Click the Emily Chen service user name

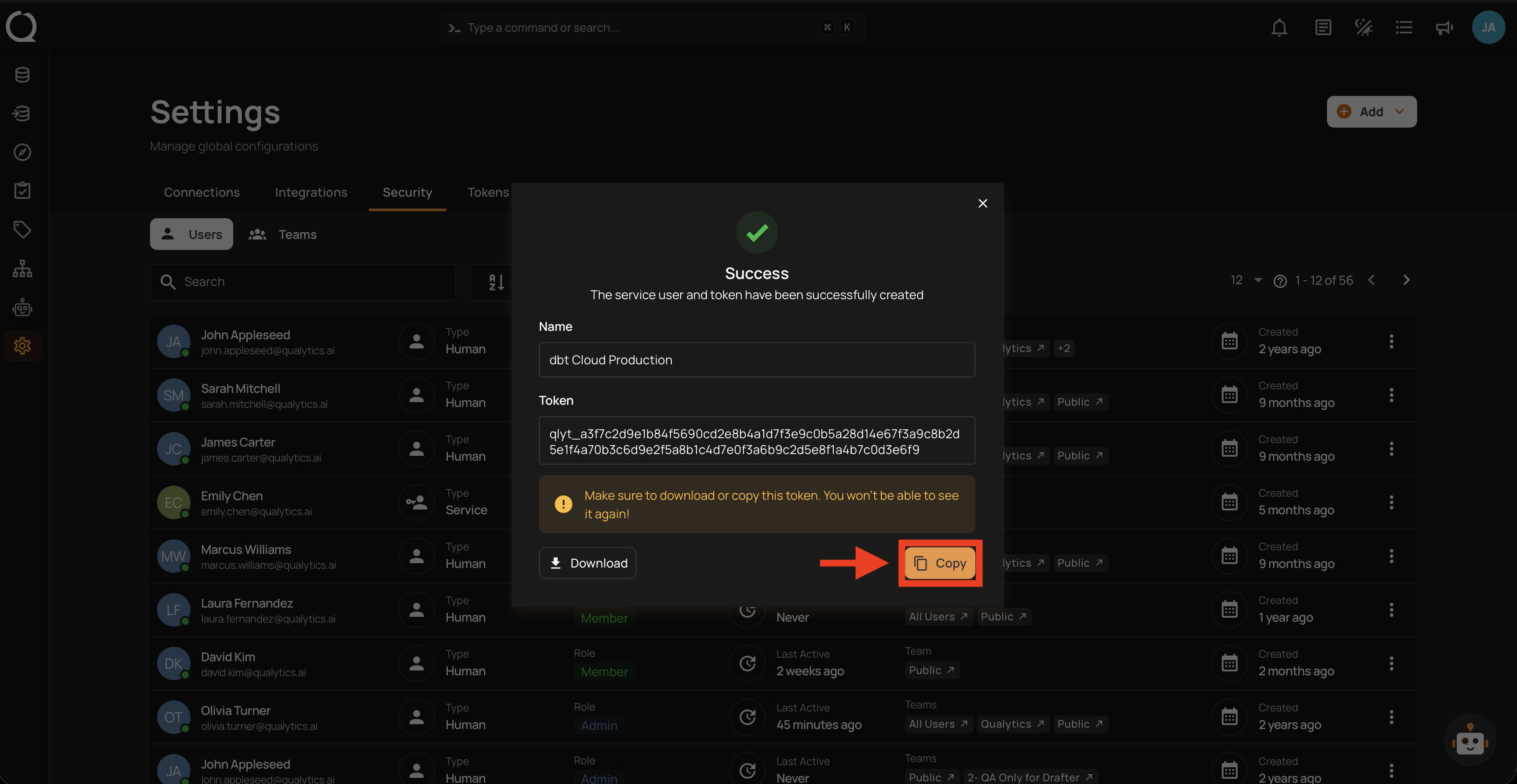click(231, 496)
